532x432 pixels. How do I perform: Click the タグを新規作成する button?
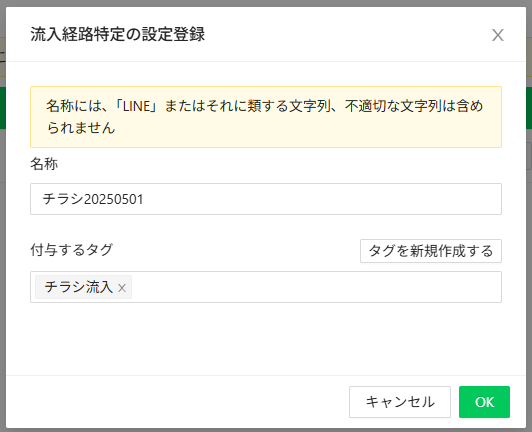pos(431,251)
